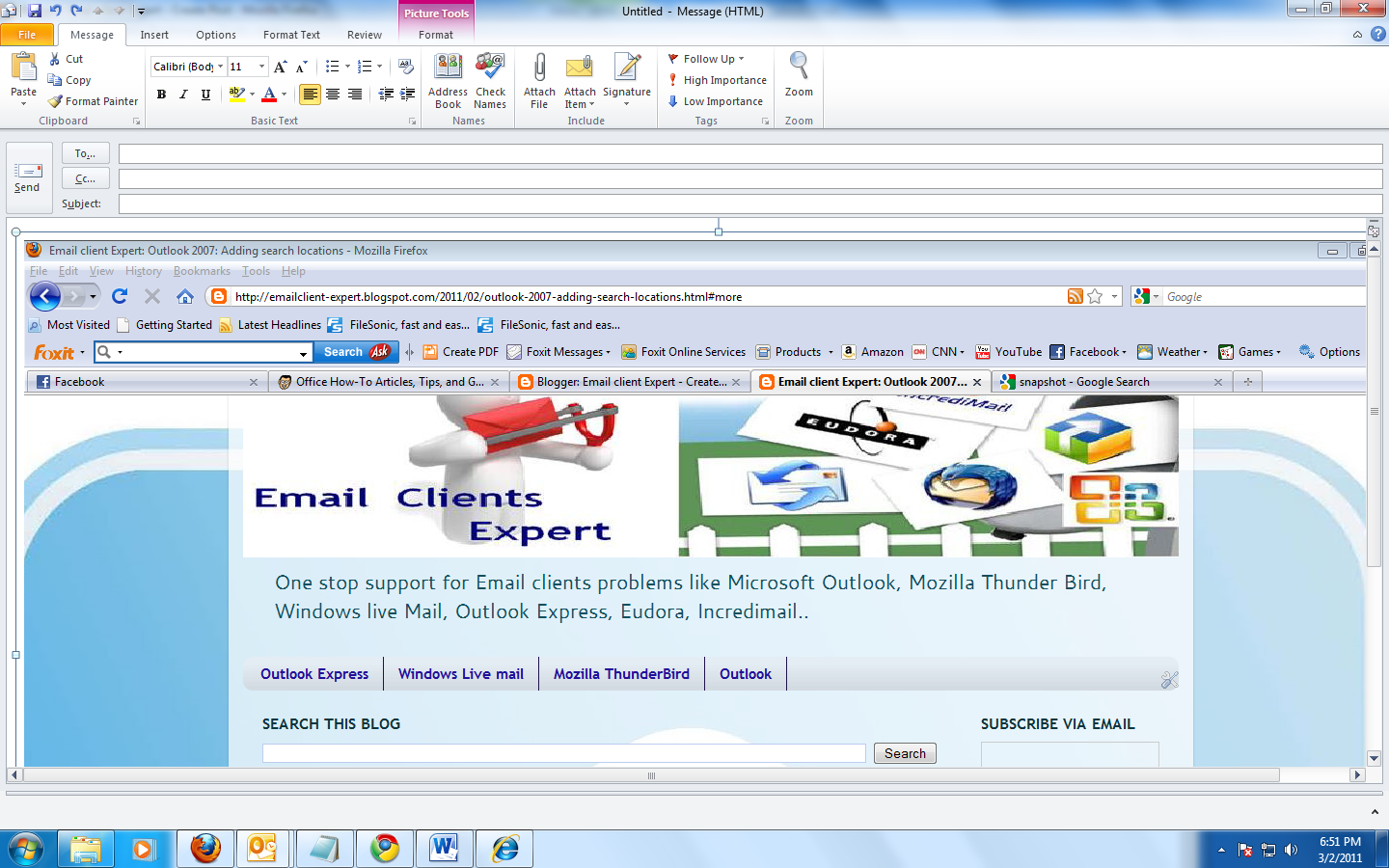
Task: Click Mozilla ThunderBird blog link
Action: tap(621, 674)
